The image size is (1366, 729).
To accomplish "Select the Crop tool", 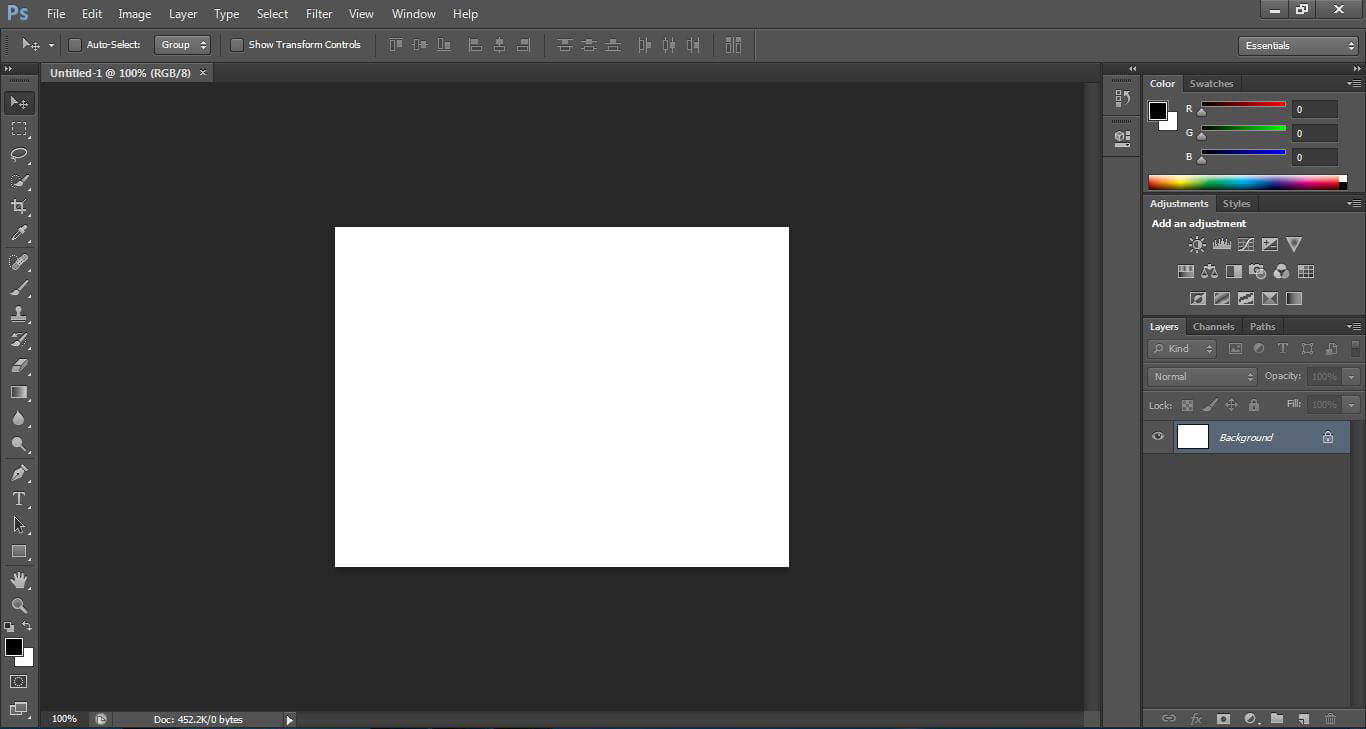I will 19,207.
